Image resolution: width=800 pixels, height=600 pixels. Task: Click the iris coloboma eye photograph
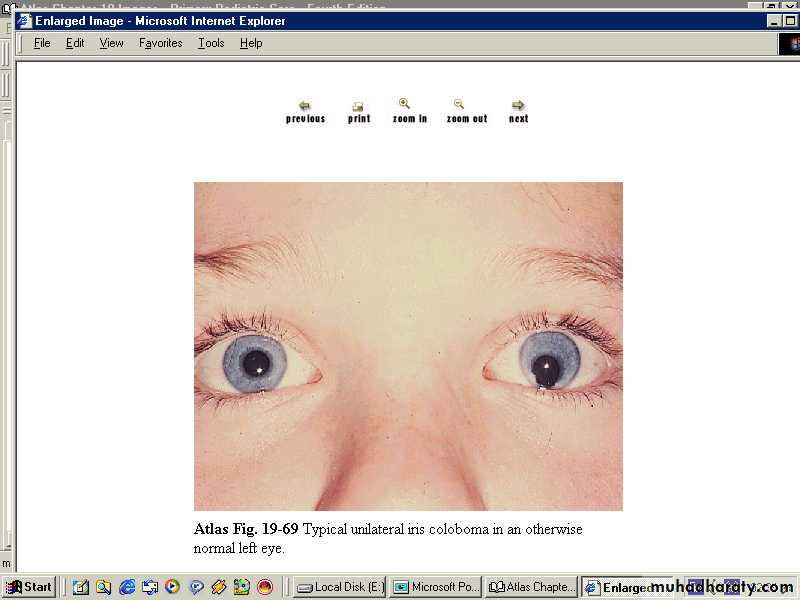click(408, 346)
